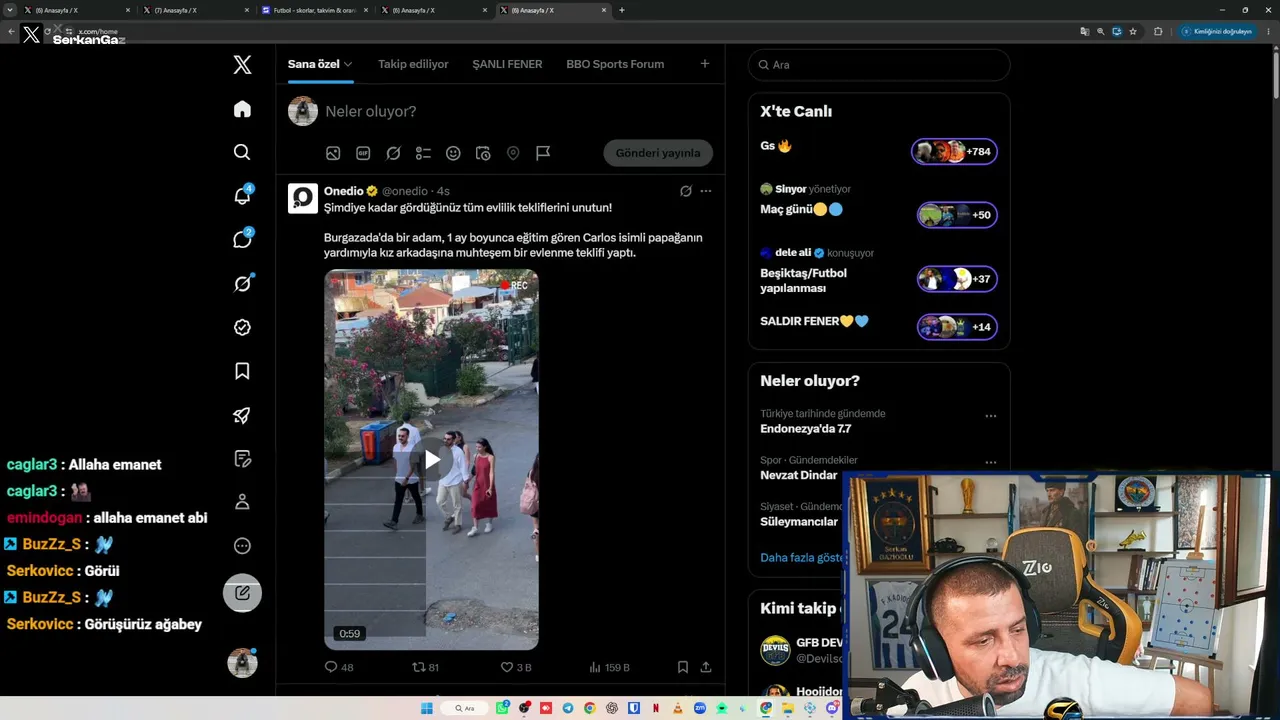Open a new browser tab
The image size is (1280, 720).
click(x=622, y=10)
